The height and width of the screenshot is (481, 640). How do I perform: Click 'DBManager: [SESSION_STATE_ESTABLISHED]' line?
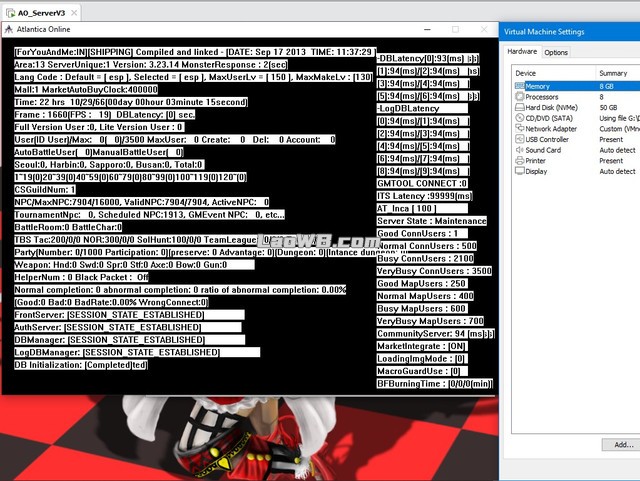tap(129, 340)
